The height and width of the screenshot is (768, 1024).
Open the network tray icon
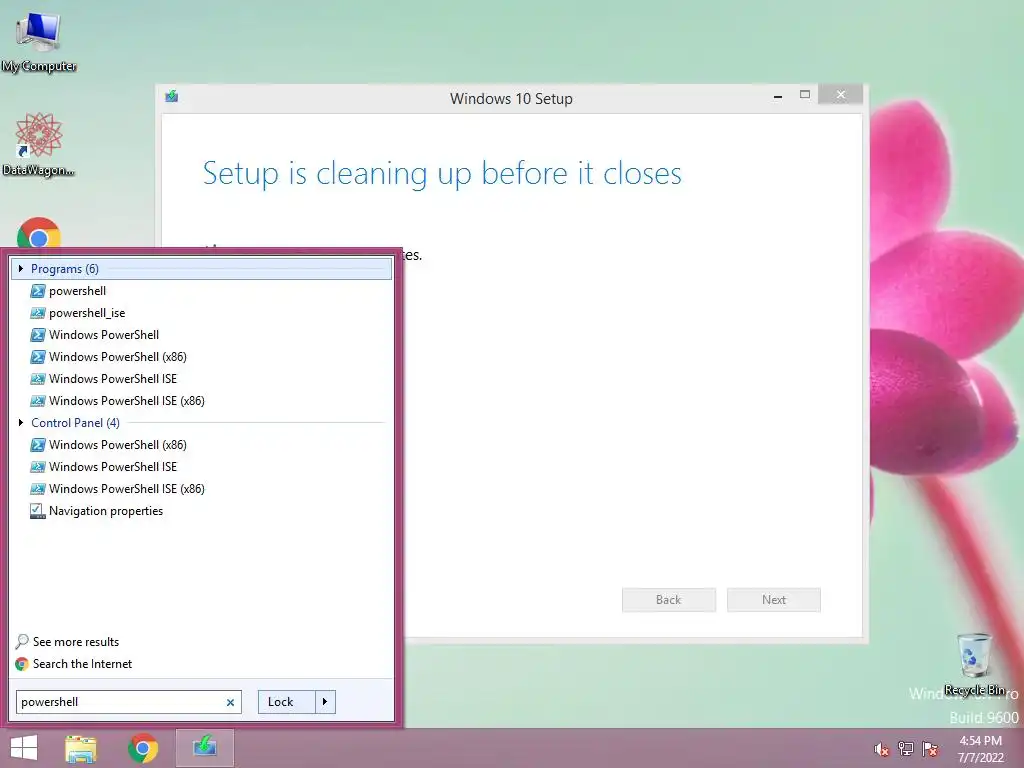pos(906,749)
